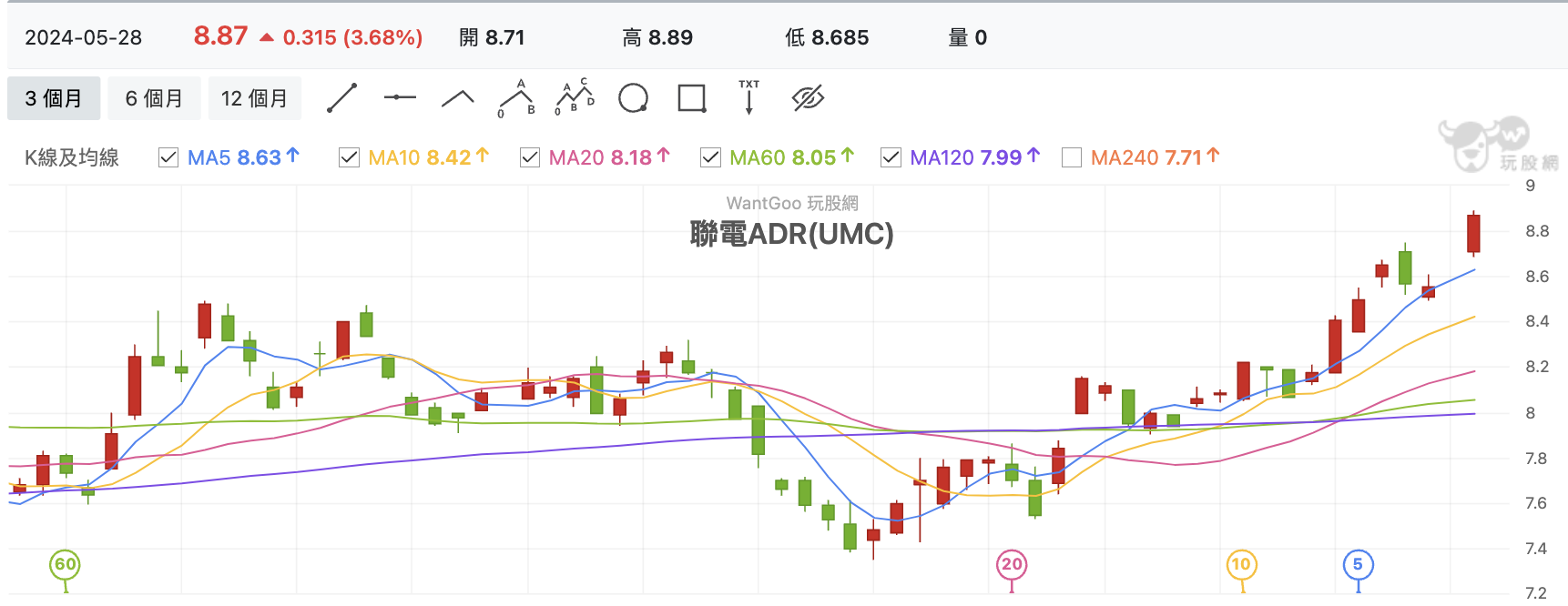
Task: Select the trend line drawing tool
Action: [341, 98]
